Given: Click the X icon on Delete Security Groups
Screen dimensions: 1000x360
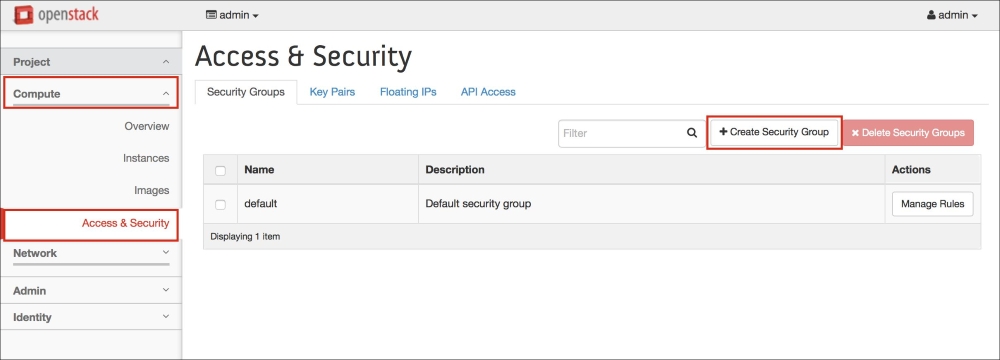Looking at the screenshot, I should [855, 133].
